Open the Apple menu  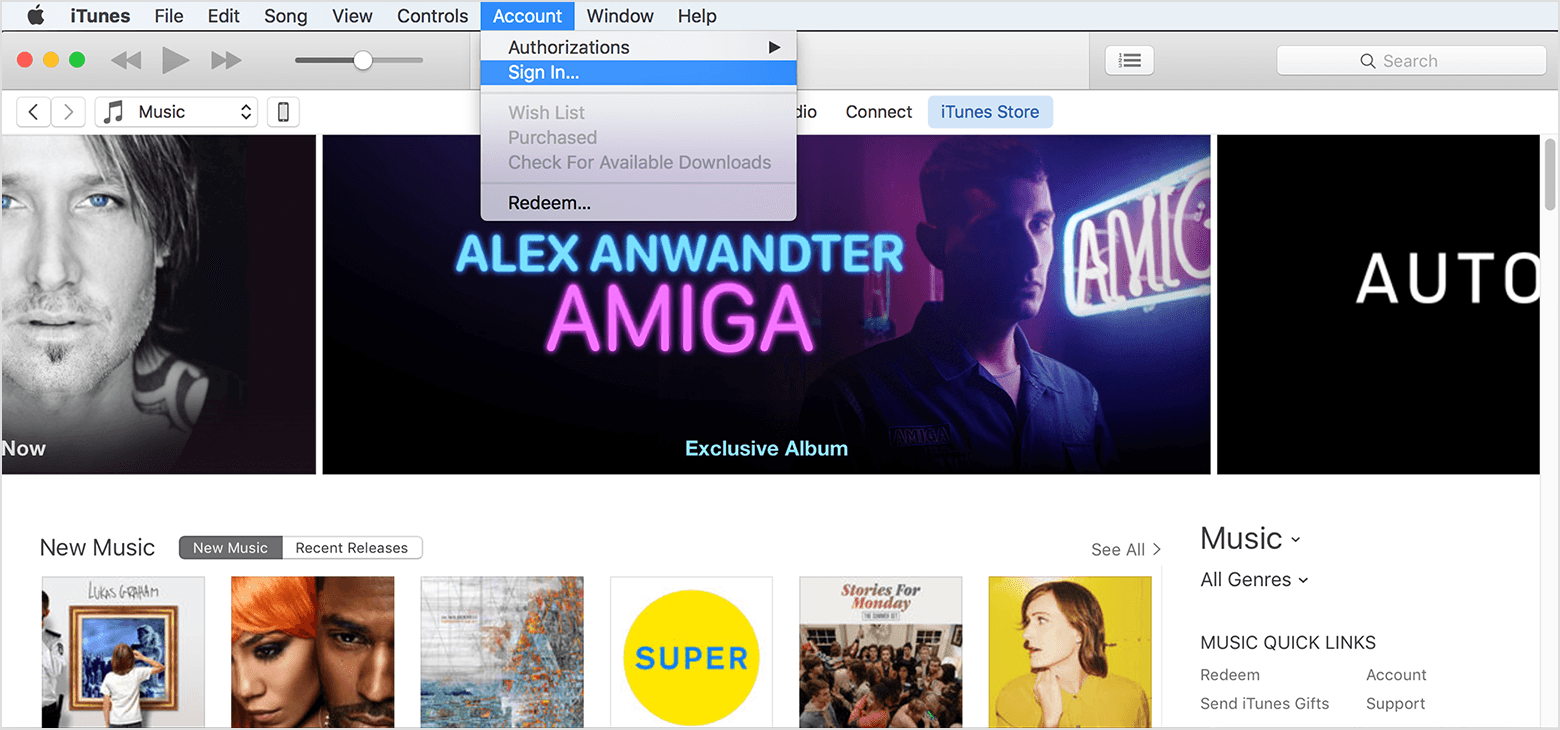[36, 15]
